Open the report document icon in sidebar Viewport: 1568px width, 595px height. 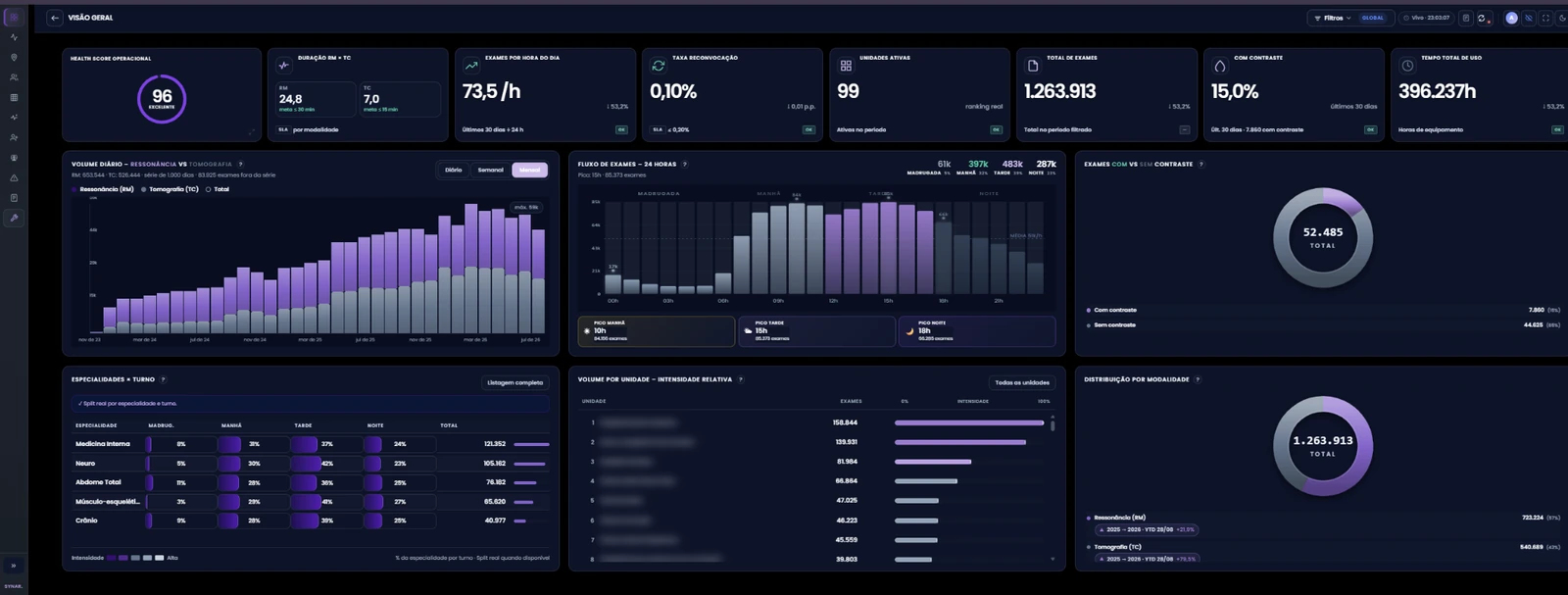14,198
